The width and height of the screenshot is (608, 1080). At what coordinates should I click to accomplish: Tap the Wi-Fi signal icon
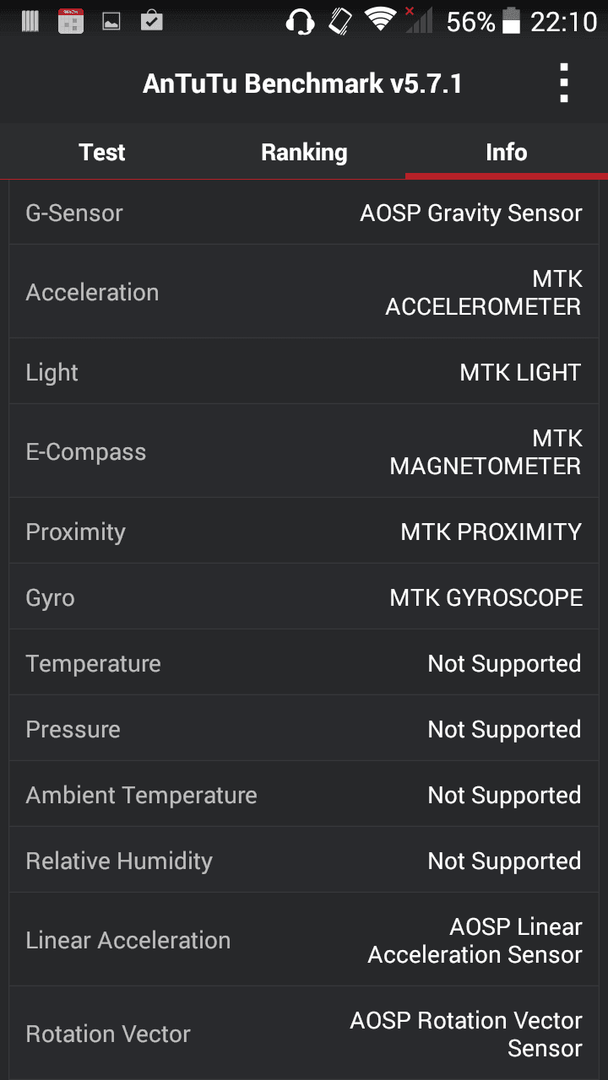click(381, 21)
